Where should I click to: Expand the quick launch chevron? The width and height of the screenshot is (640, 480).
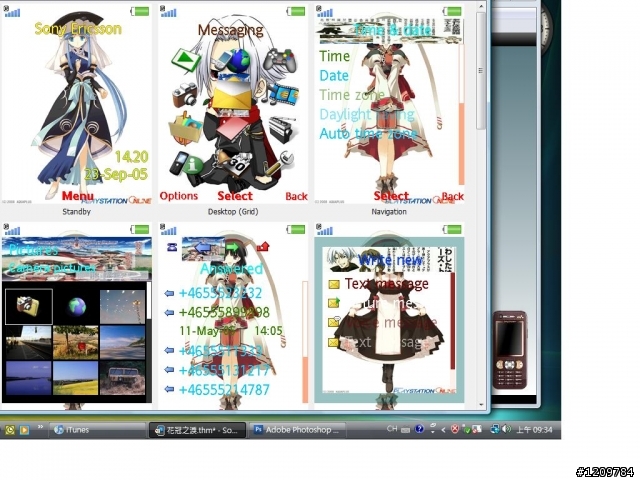click(x=40, y=427)
